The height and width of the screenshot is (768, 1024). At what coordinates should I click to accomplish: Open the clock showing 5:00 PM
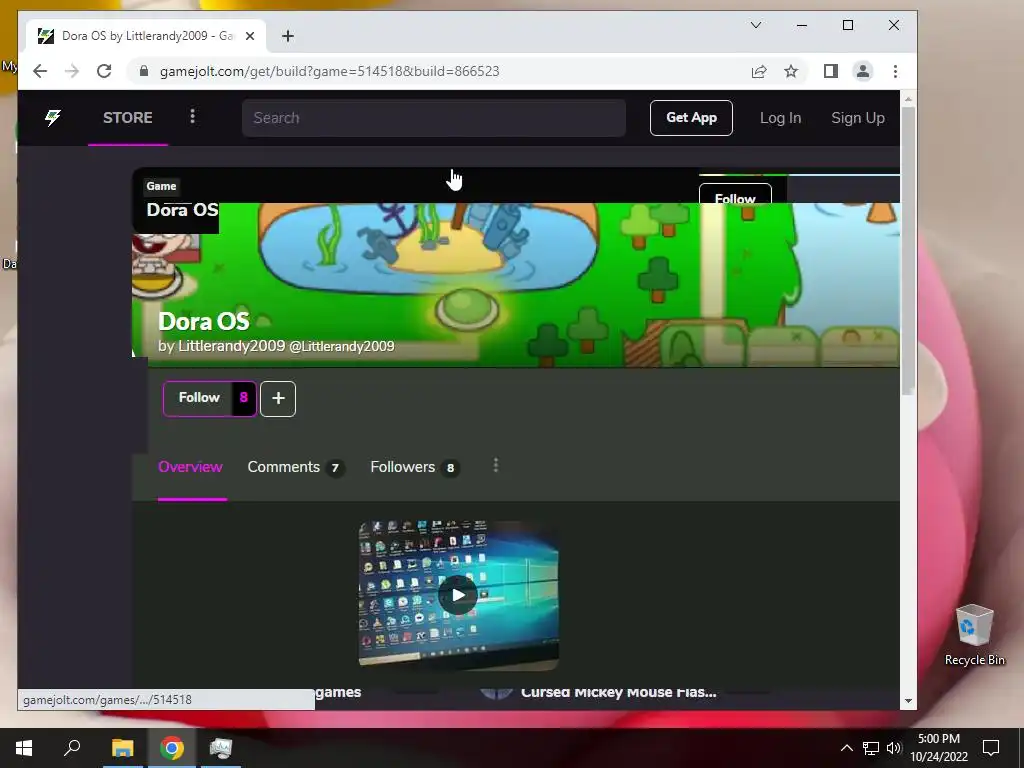[938, 748]
